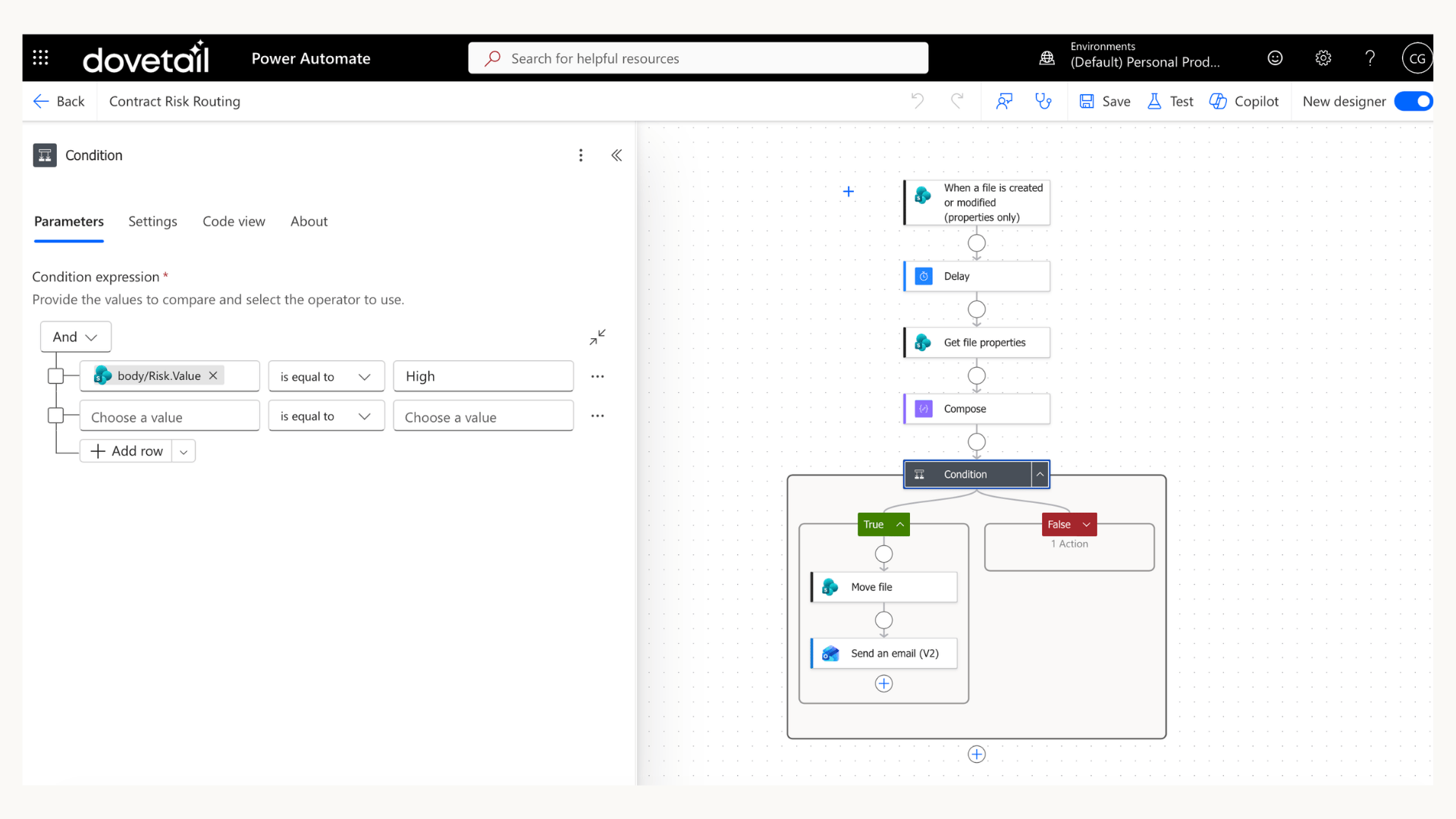The image size is (1456, 819).
Task: Switch to the Settings tab
Action: pyautogui.click(x=152, y=221)
